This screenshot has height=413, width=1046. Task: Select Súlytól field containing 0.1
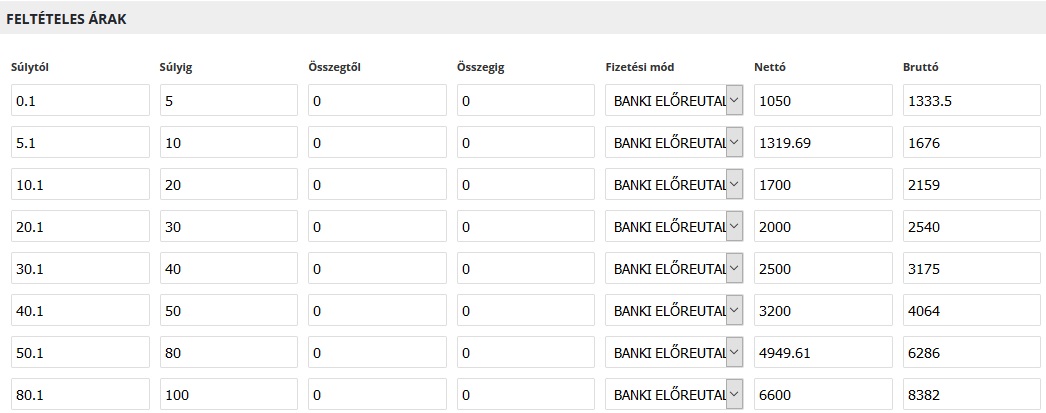pyautogui.click(x=80, y=100)
